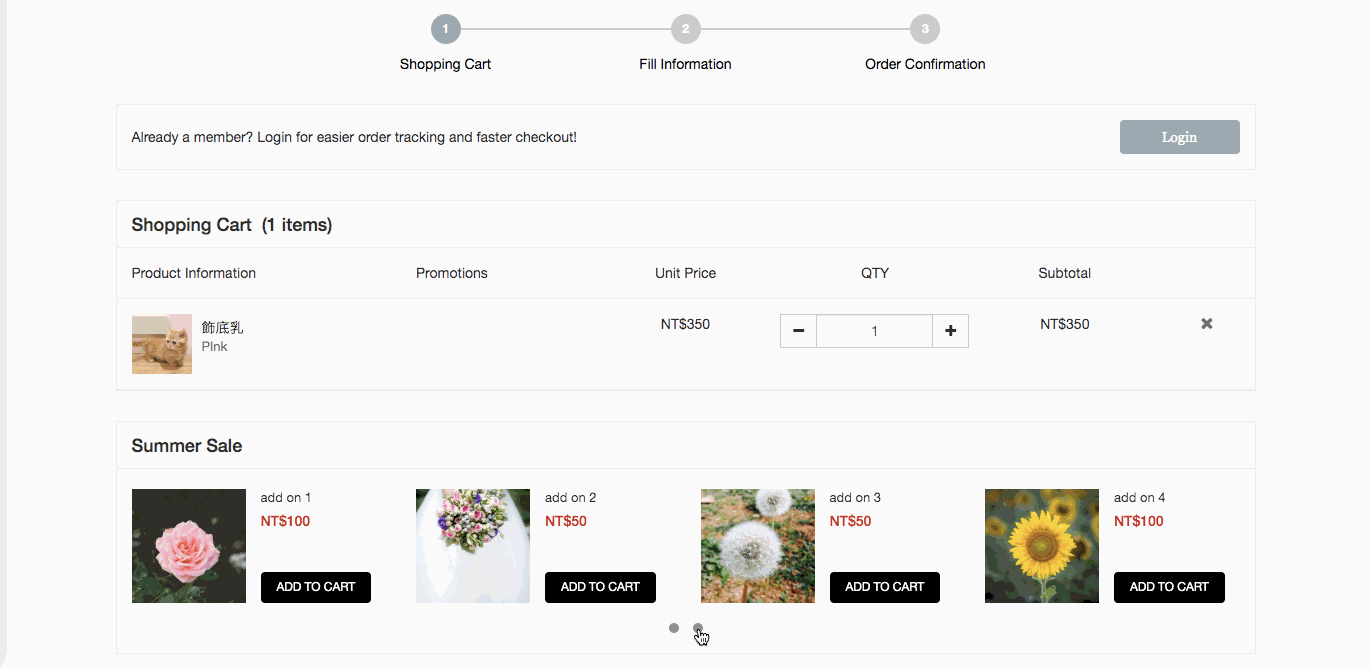Click the 飾底乳 cat product thumbnail
The height and width of the screenshot is (668, 1370).
point(161,344)
